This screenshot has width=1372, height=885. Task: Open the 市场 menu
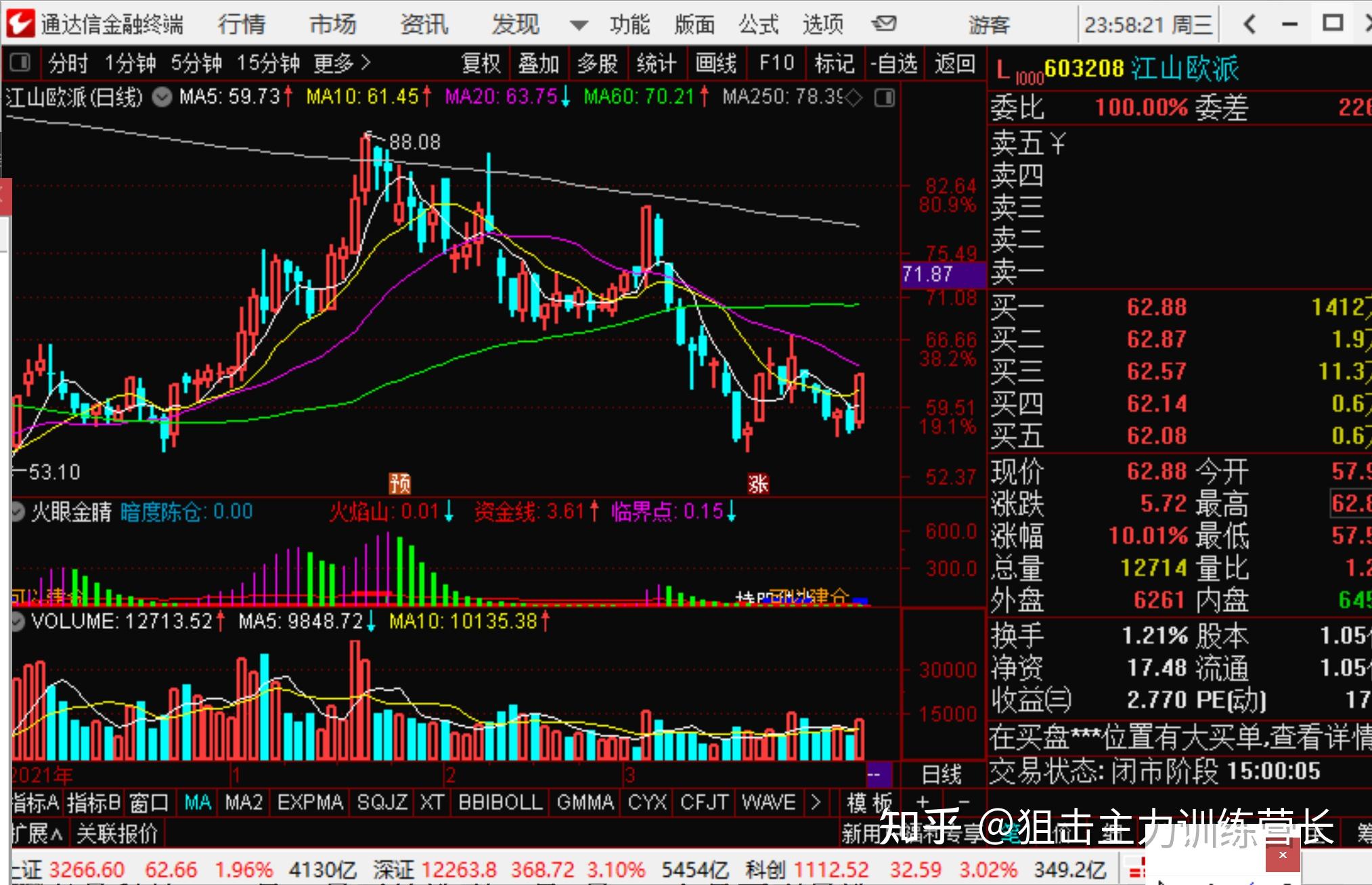332,24
